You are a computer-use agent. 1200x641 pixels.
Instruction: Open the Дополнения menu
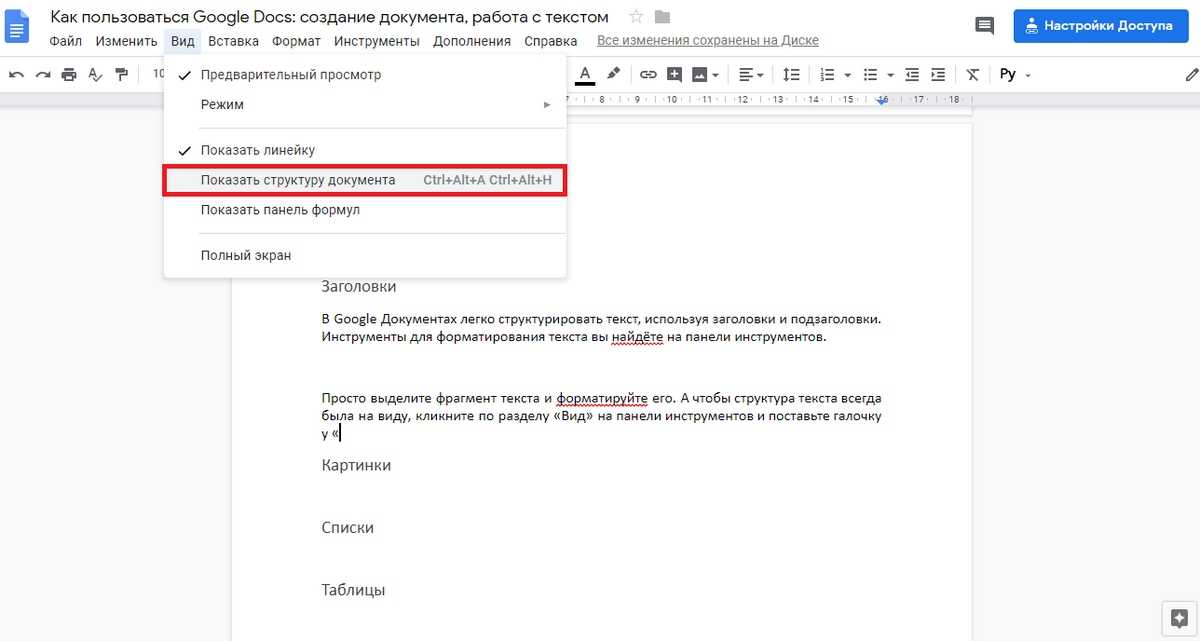[x=472, y=41]
